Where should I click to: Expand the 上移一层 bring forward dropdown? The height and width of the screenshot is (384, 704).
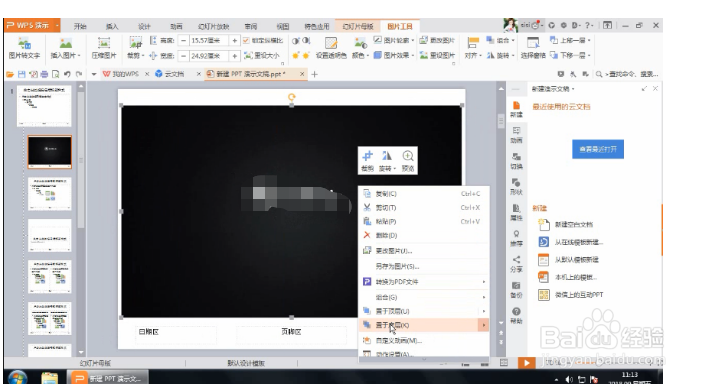(589, 40)
